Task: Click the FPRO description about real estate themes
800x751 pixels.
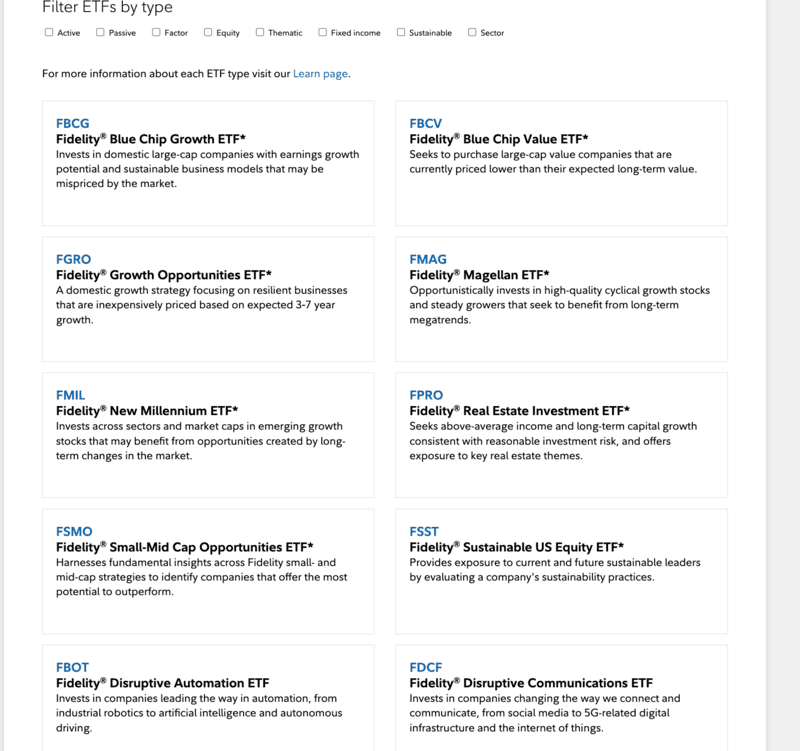Action: click(x=553, y=441)
